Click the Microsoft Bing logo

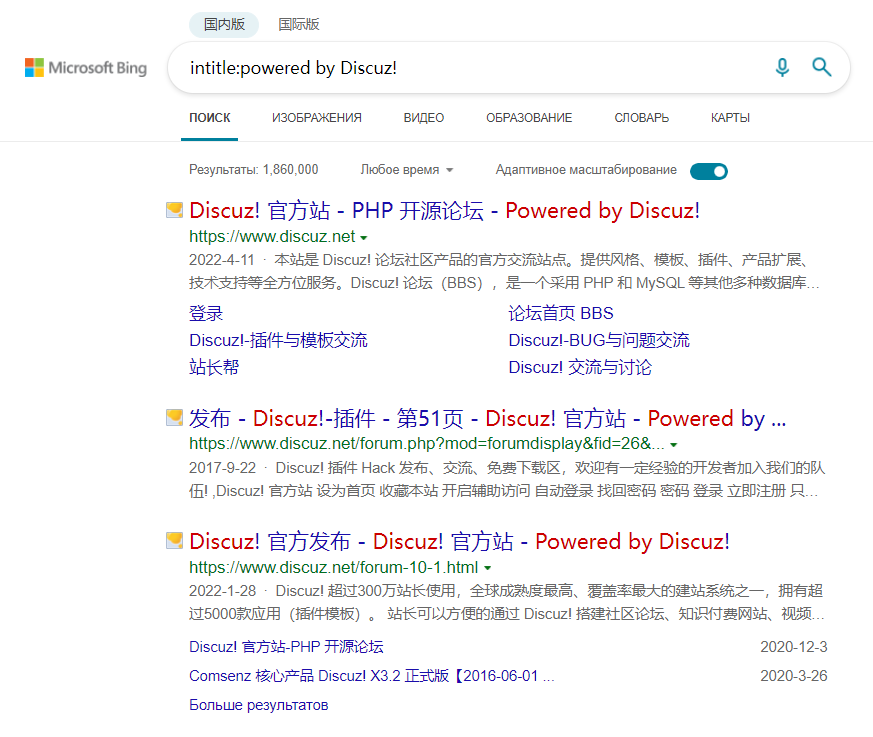[86, 68]
